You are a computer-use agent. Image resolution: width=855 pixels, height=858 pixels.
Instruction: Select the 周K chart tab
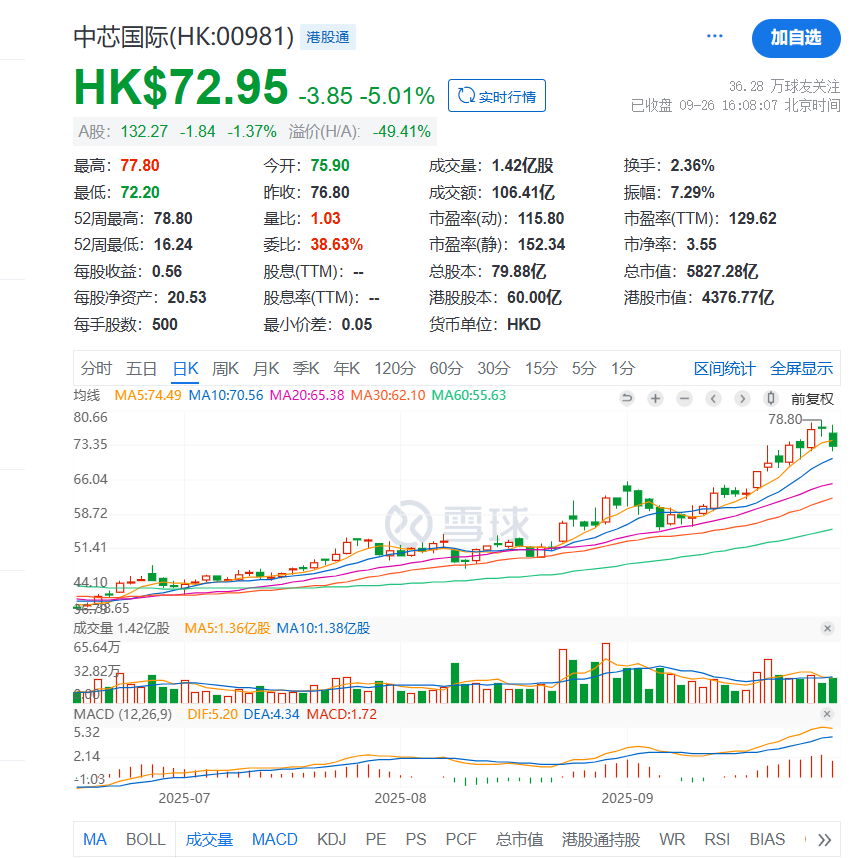click(225, 369)
